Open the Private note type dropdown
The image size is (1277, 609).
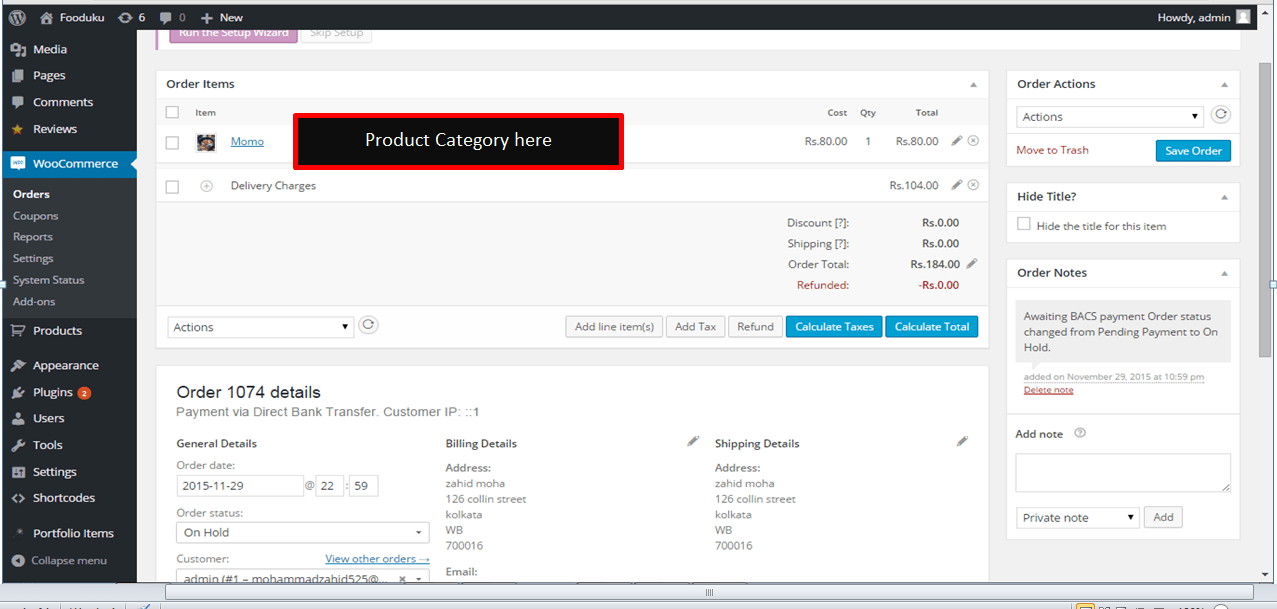coord(1077,517)
